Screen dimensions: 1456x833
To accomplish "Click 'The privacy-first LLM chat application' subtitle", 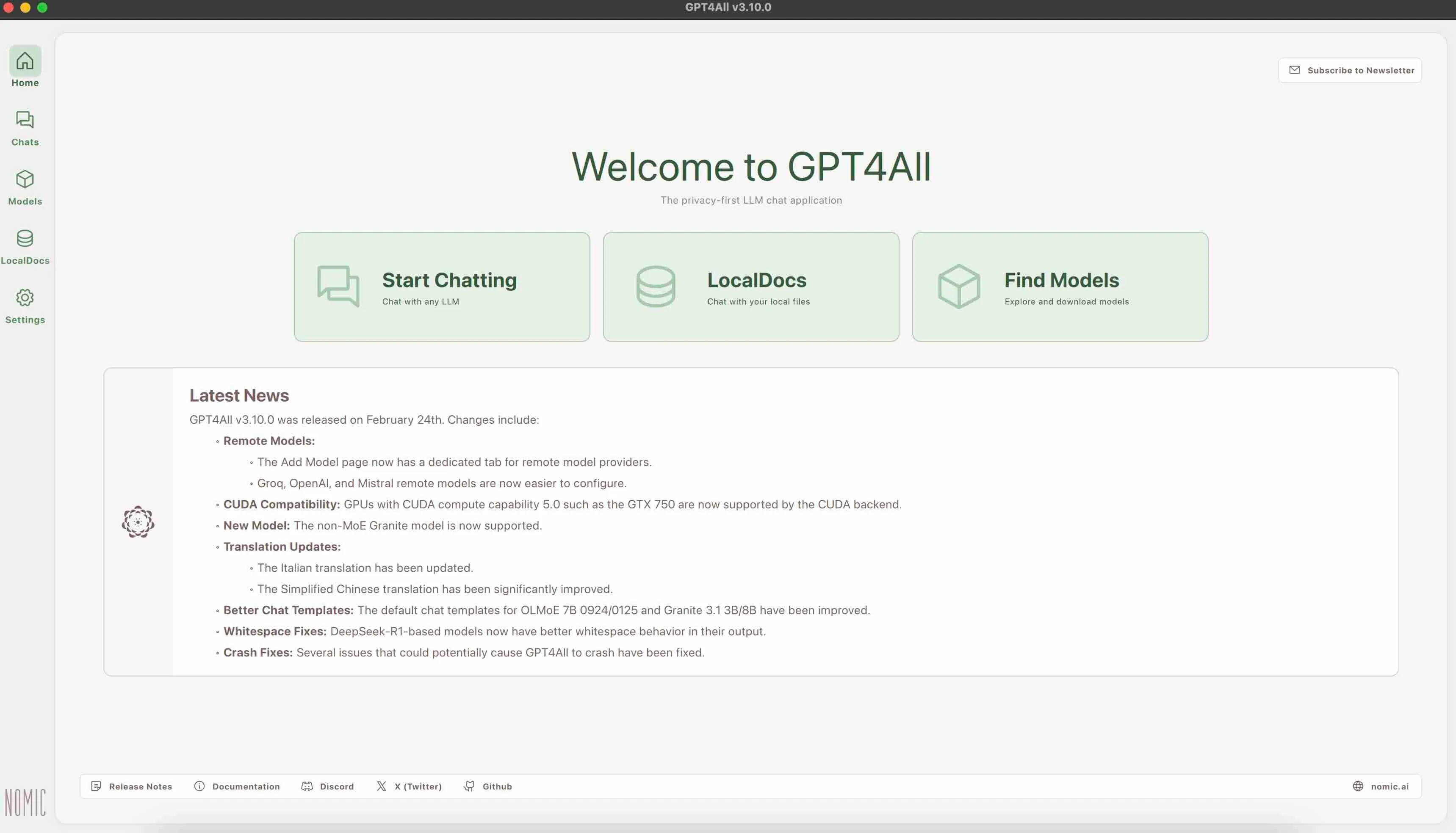I will [x=751, y=200].
